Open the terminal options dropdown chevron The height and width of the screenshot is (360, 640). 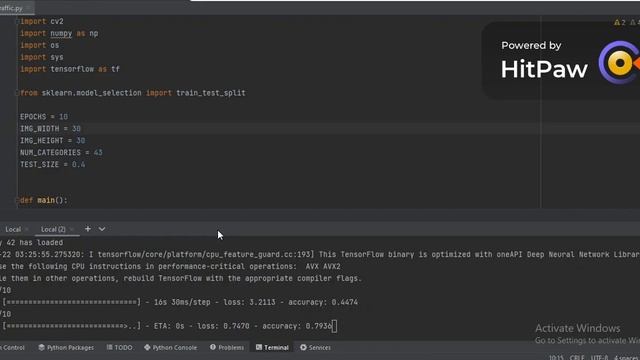102,229
